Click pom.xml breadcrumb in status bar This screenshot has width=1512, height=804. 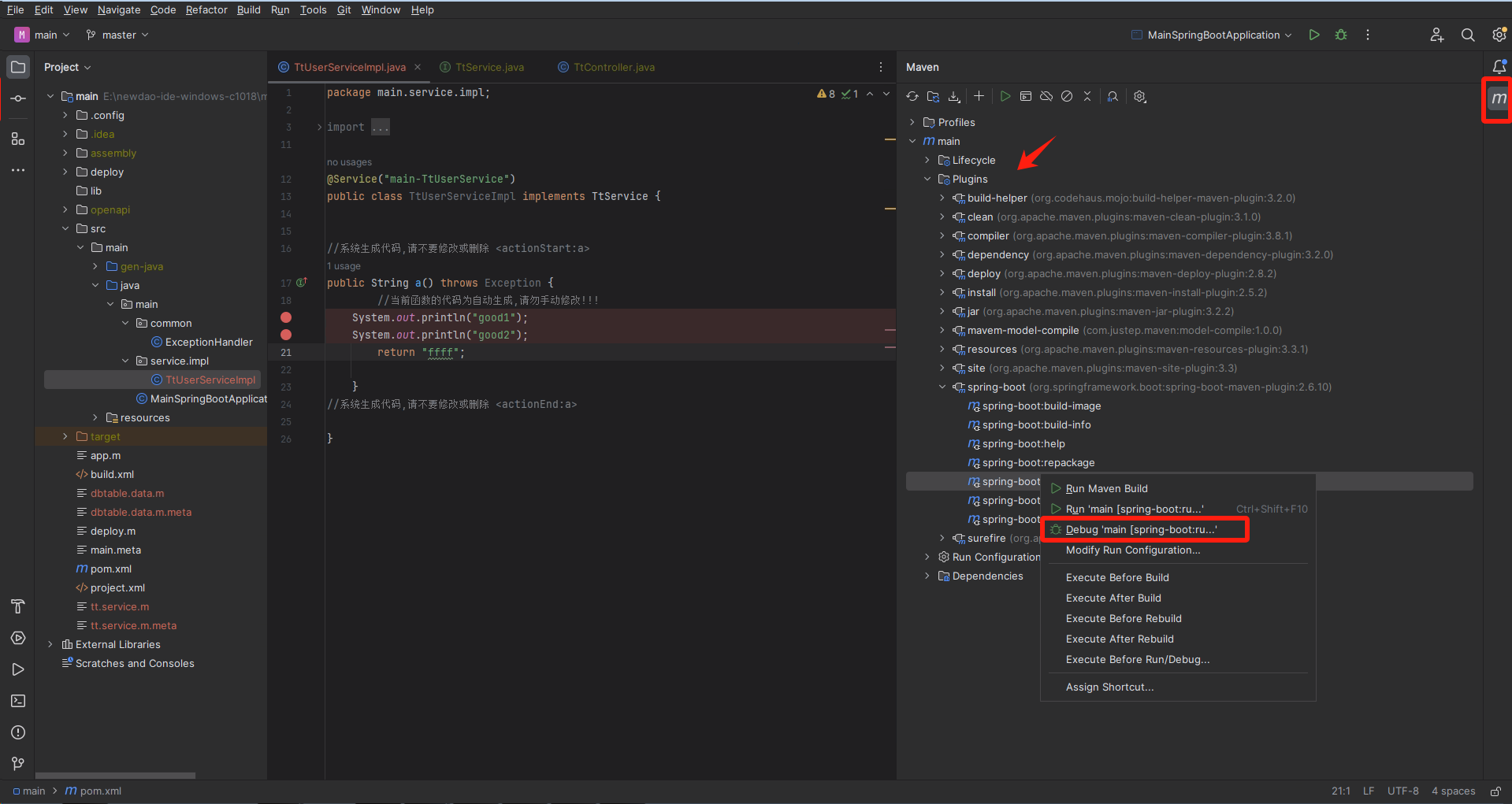point(93,791)
